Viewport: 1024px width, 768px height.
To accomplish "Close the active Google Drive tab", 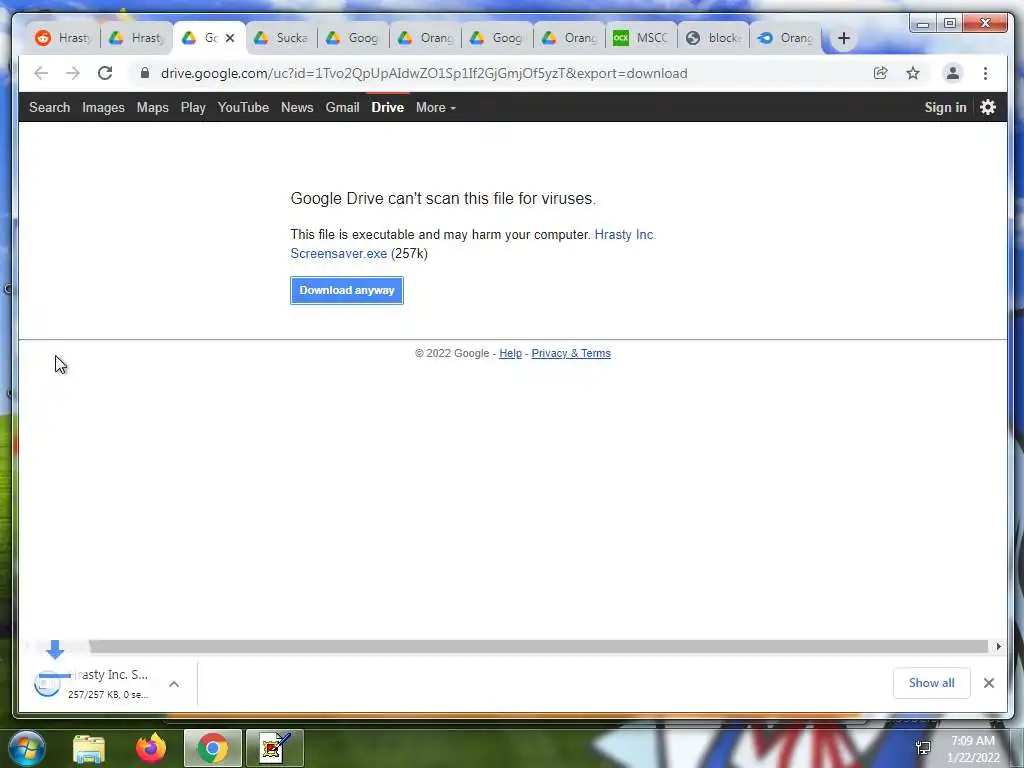I will click(x=230, y=38).
